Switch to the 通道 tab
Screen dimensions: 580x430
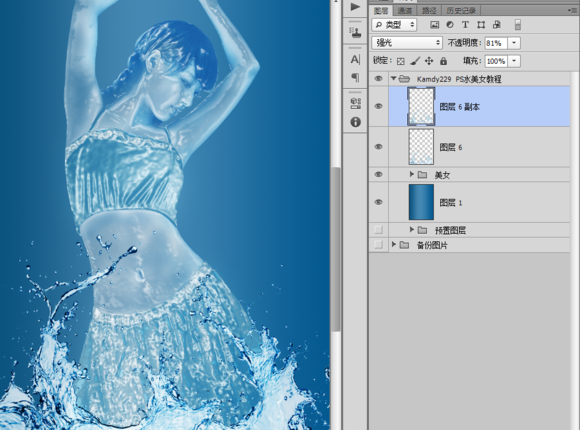tap(405, 11)
